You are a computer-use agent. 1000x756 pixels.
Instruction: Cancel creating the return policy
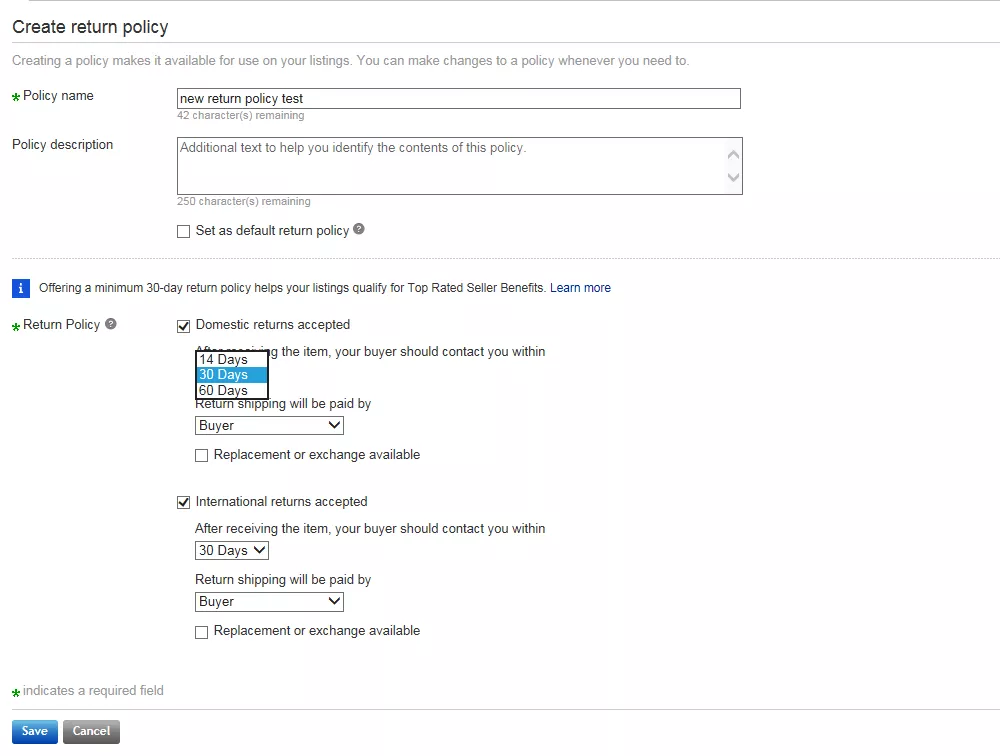[x=91, y=731]
